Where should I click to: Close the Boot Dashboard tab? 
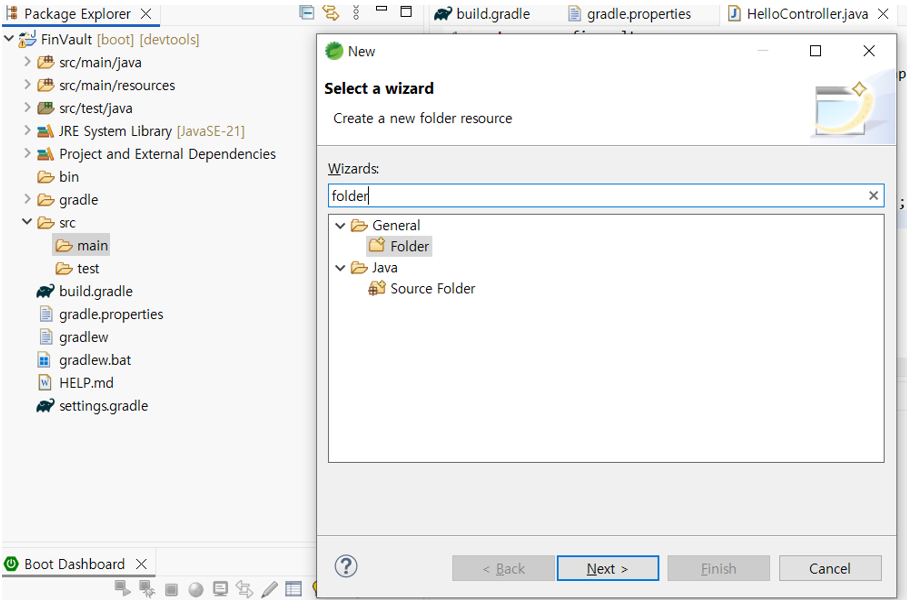(141, 564)
